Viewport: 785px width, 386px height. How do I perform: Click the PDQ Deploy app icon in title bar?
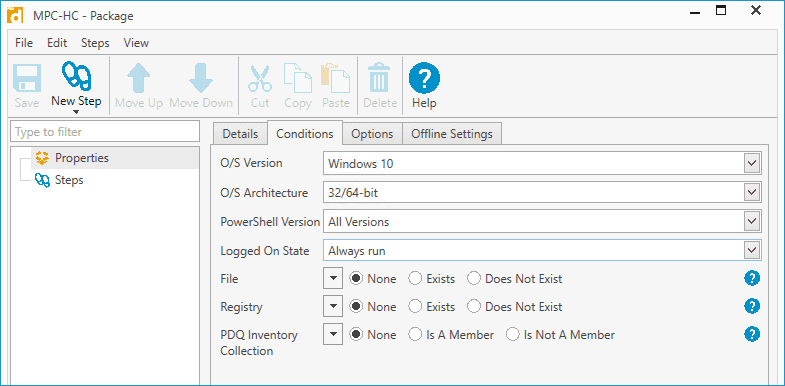point(15,15)
